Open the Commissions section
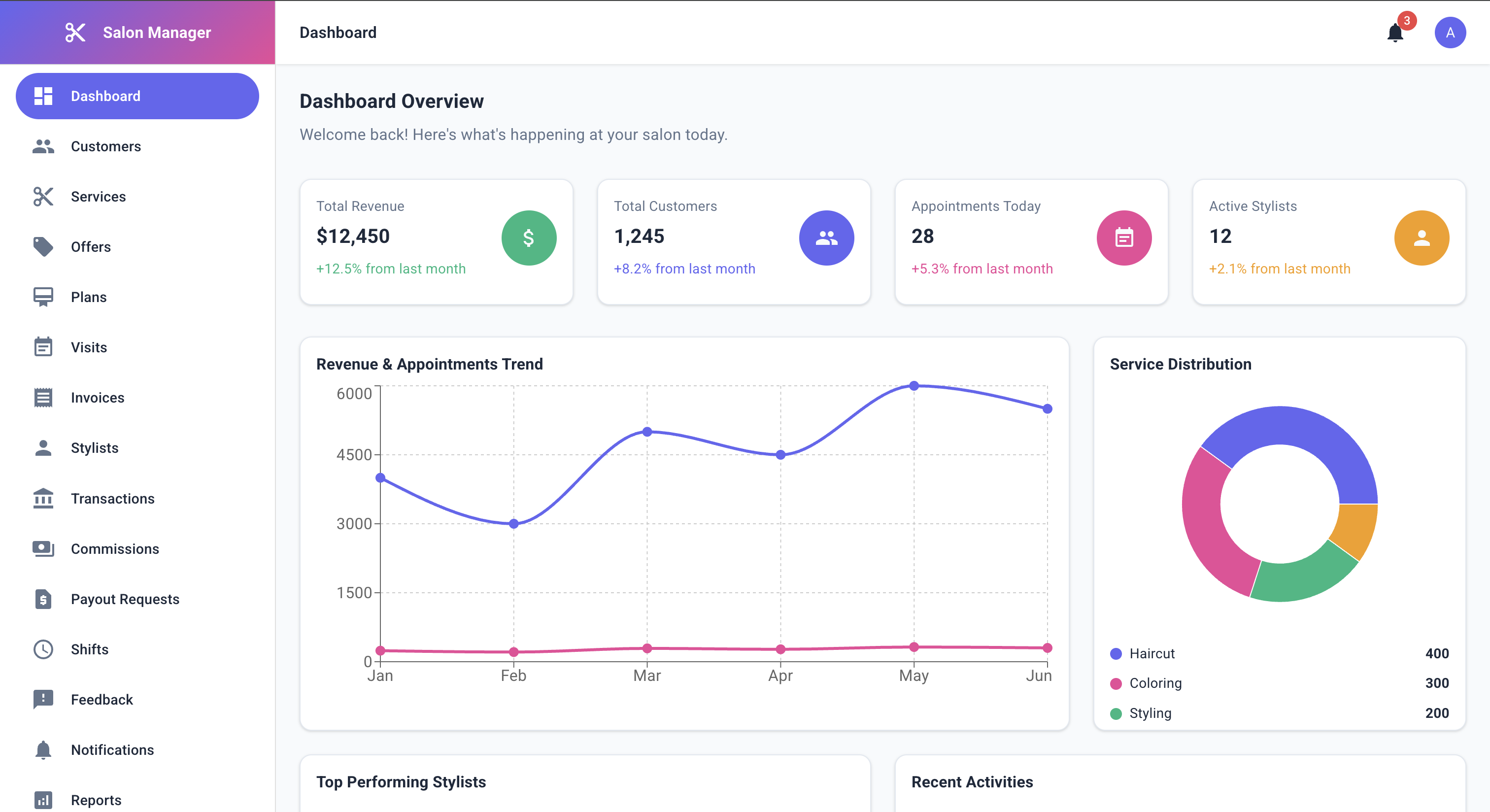Viewport: 1490px width, 812px height. (114, 549)
